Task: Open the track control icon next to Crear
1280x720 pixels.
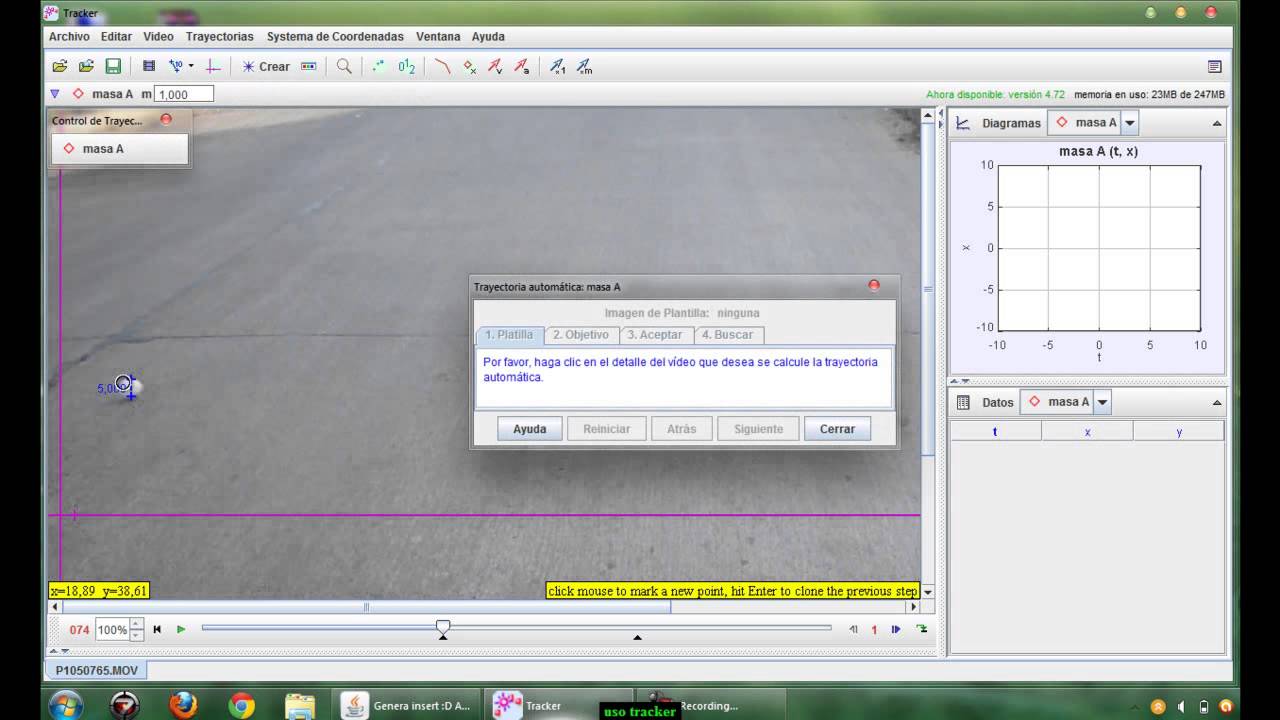Action: click(x=309, y=66)
